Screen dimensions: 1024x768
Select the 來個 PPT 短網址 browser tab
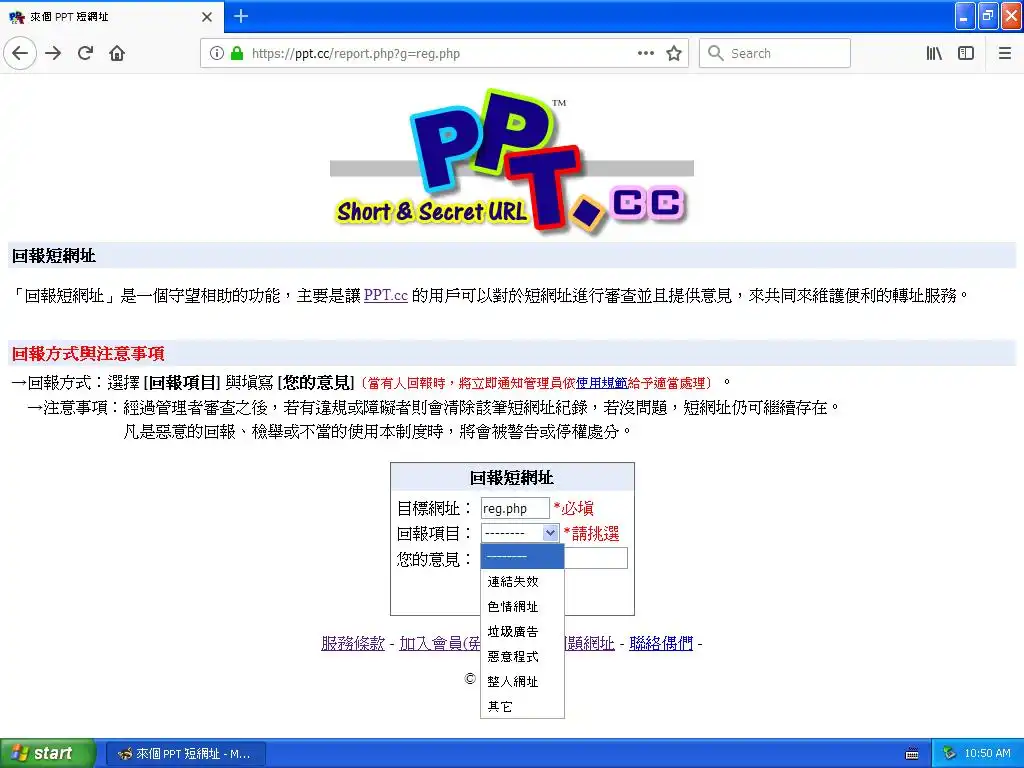point(112,17)
